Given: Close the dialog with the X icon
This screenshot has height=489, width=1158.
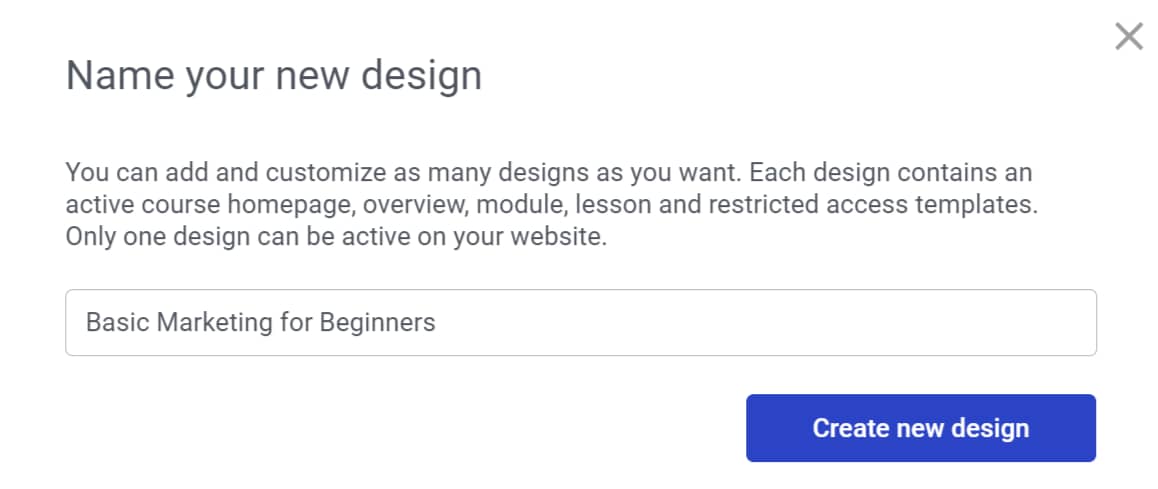Looking at the screenshot, I should 1128,36.
